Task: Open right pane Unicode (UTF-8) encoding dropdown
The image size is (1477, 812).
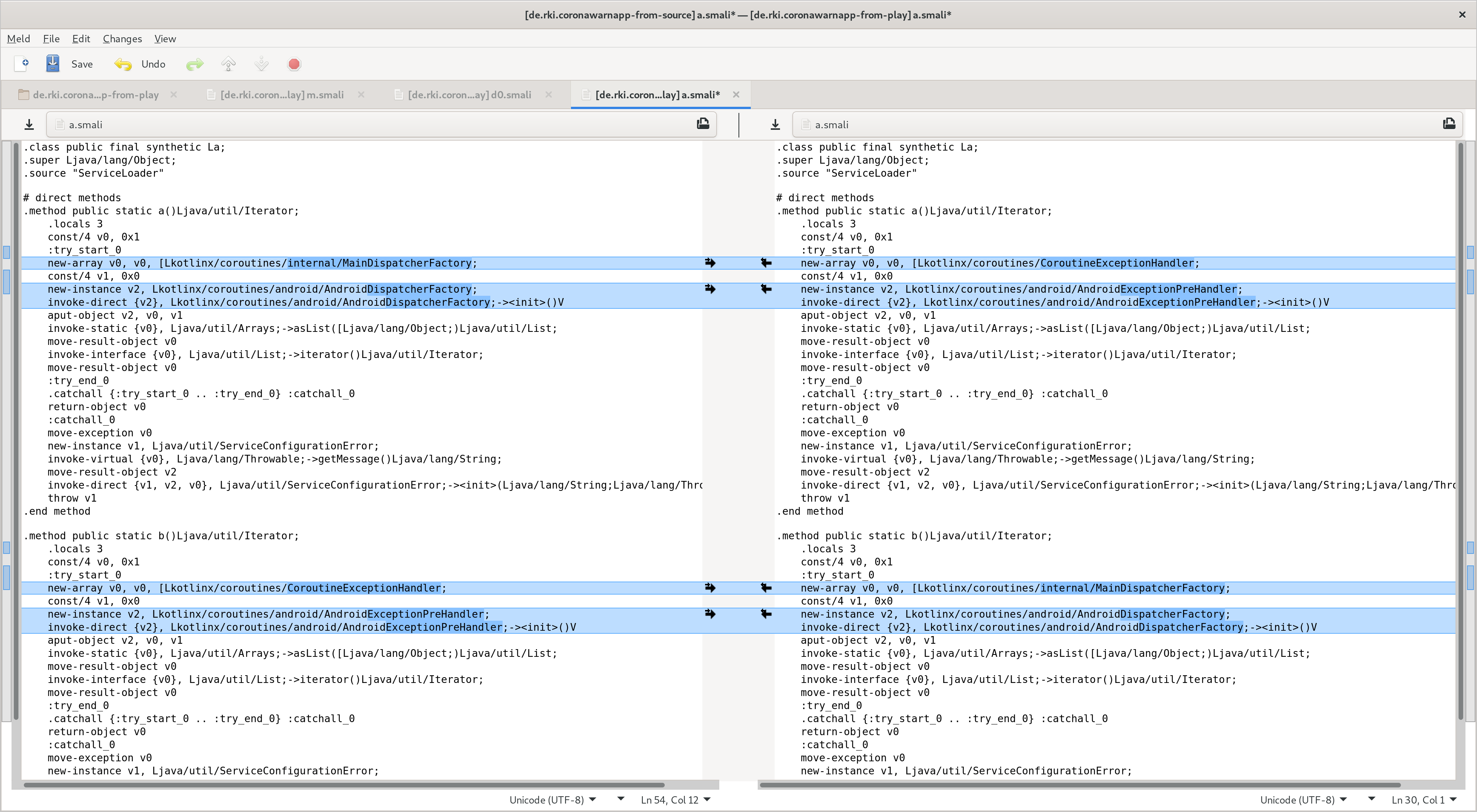Action: 1303,799
